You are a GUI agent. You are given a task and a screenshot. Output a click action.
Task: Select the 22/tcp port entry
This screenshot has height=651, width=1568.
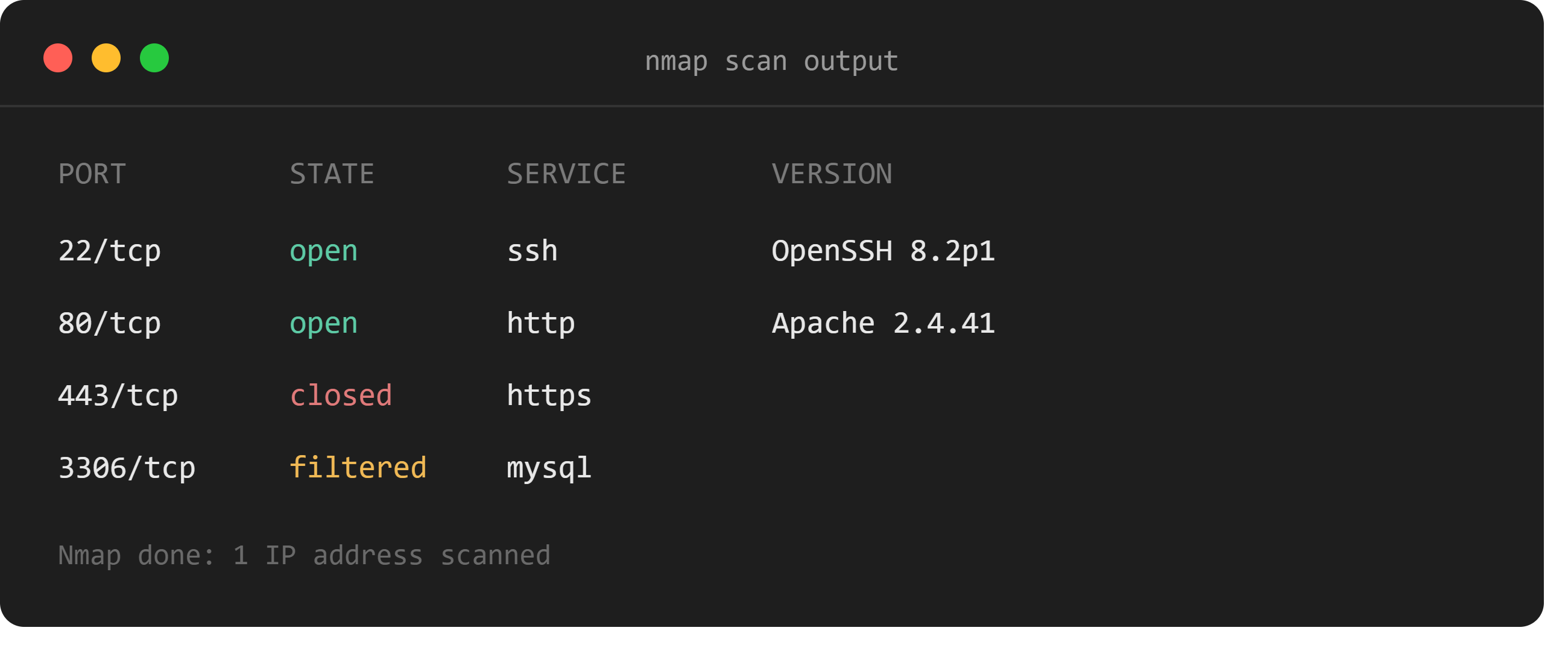click(110, 251)
